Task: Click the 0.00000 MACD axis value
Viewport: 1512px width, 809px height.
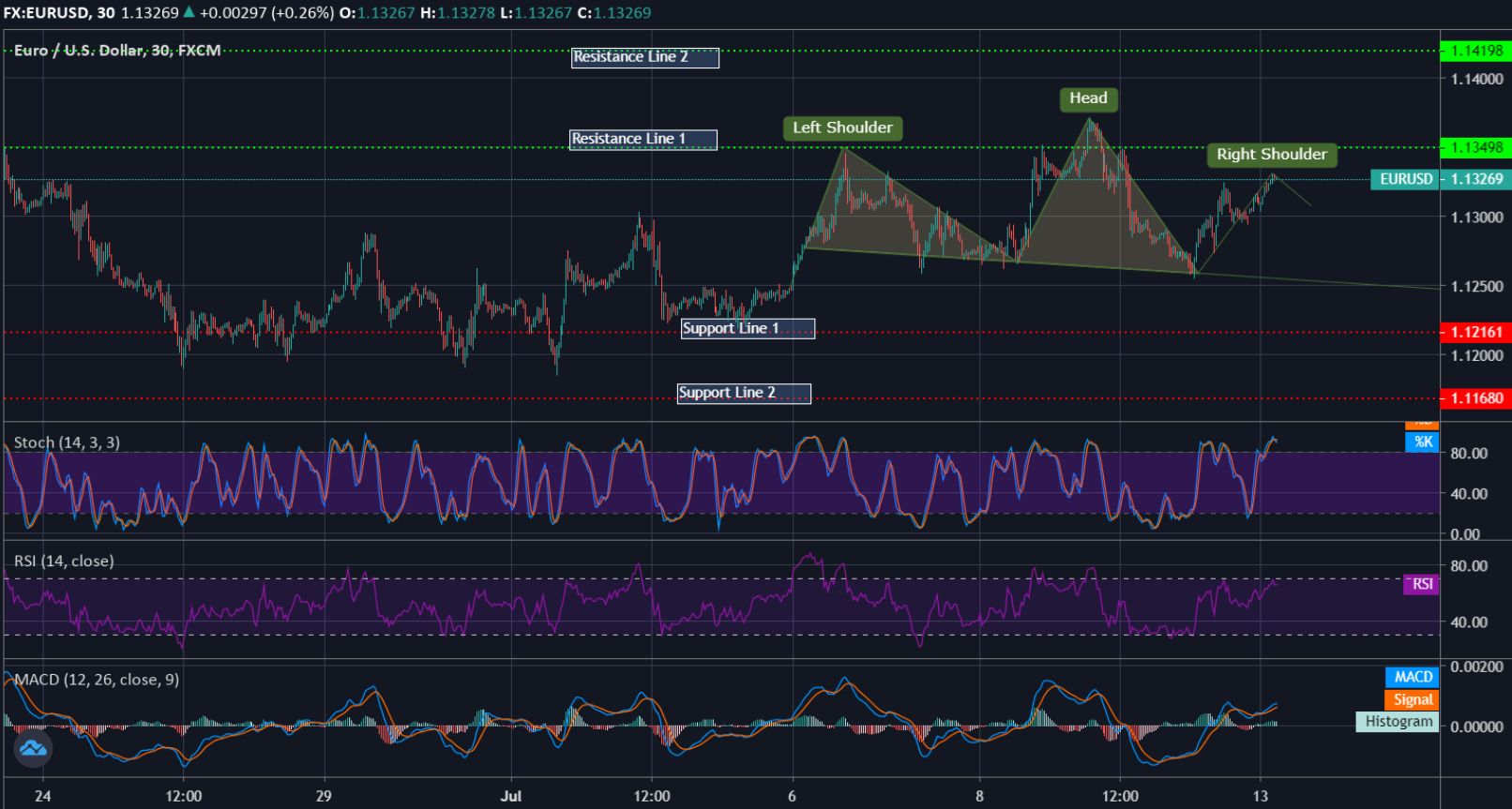Action: [x=1477, y=727]
